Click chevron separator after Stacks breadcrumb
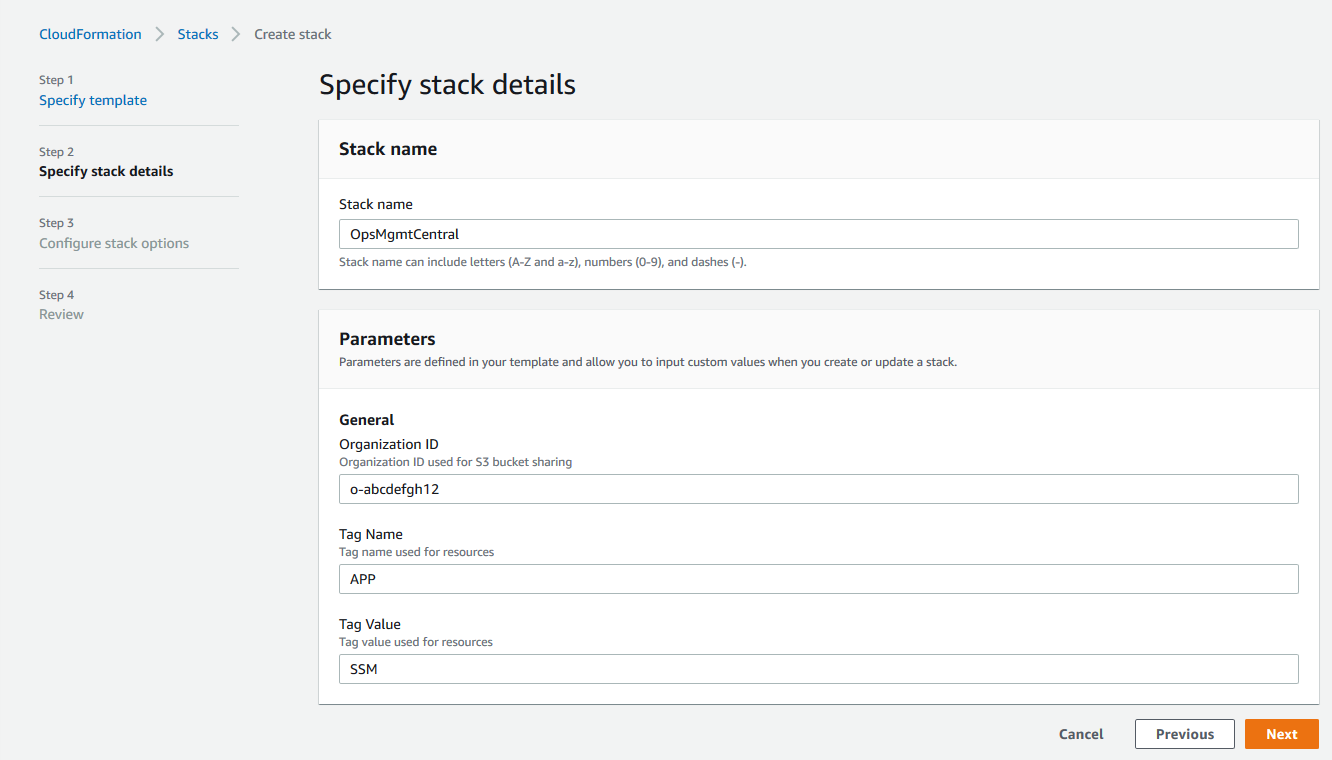 click(236, 34)
